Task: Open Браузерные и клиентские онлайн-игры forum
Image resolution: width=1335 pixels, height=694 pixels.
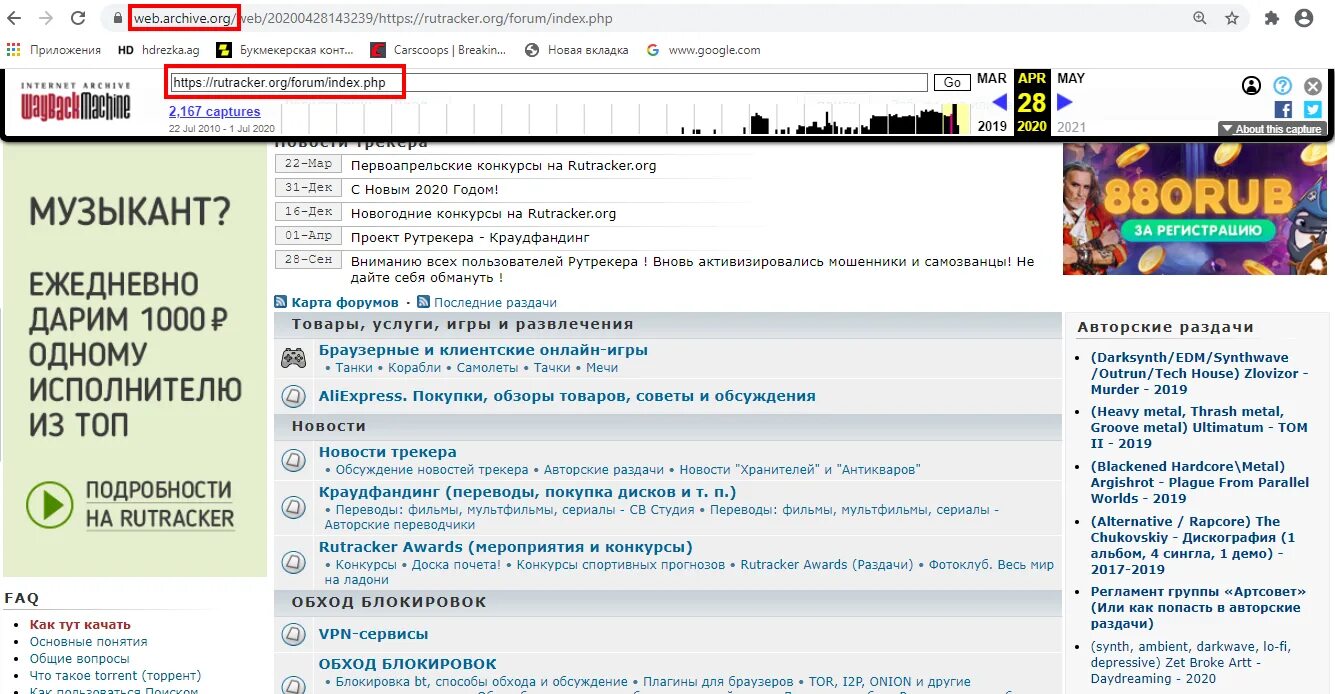Action: coord(483,350)
